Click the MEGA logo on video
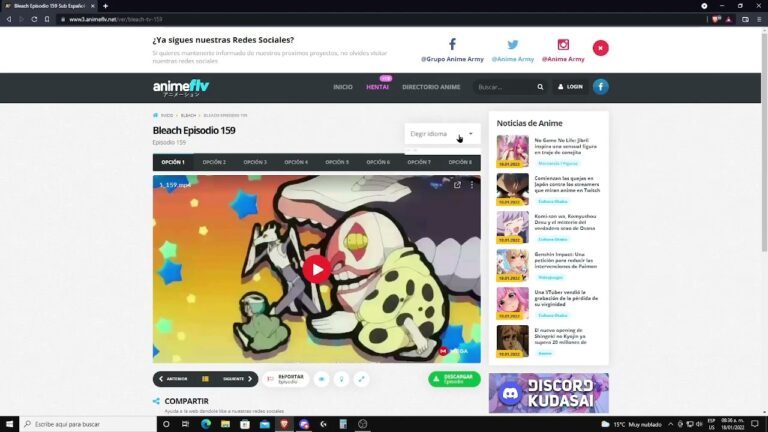 click(454, 351)
